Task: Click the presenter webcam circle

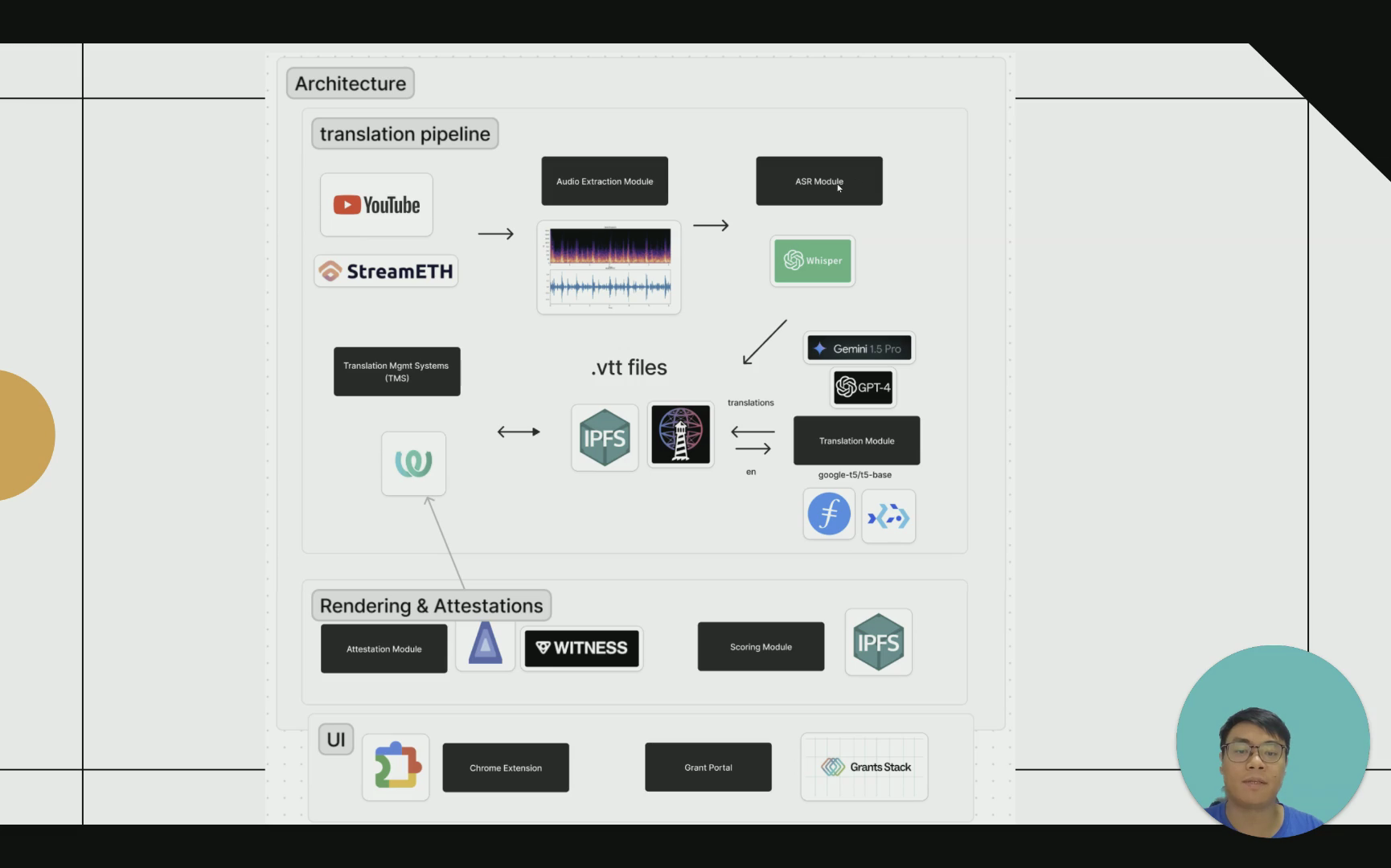Action: click(1273, 741)
